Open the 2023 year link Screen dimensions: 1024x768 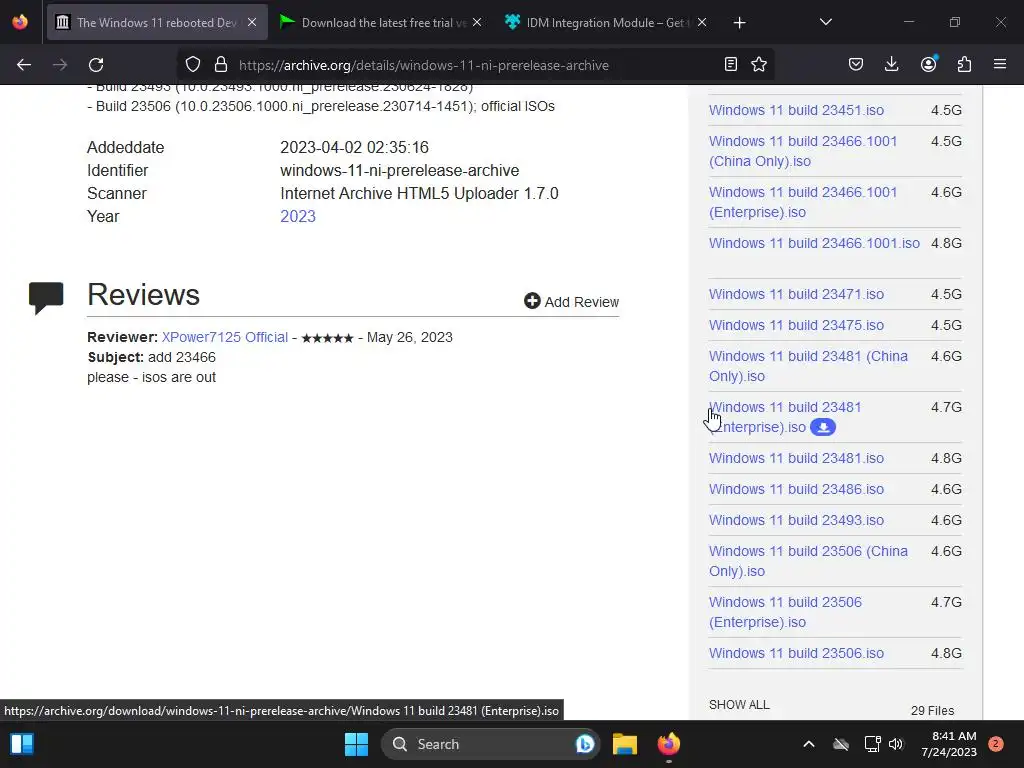(x=298, y=217)
